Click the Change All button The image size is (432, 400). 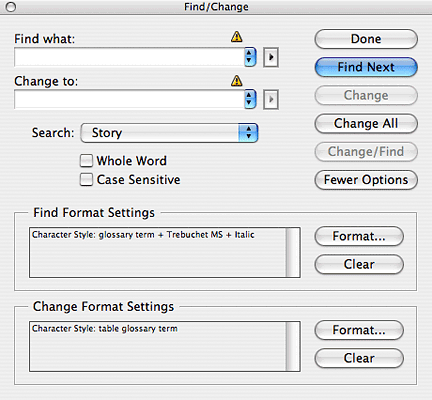366,124
